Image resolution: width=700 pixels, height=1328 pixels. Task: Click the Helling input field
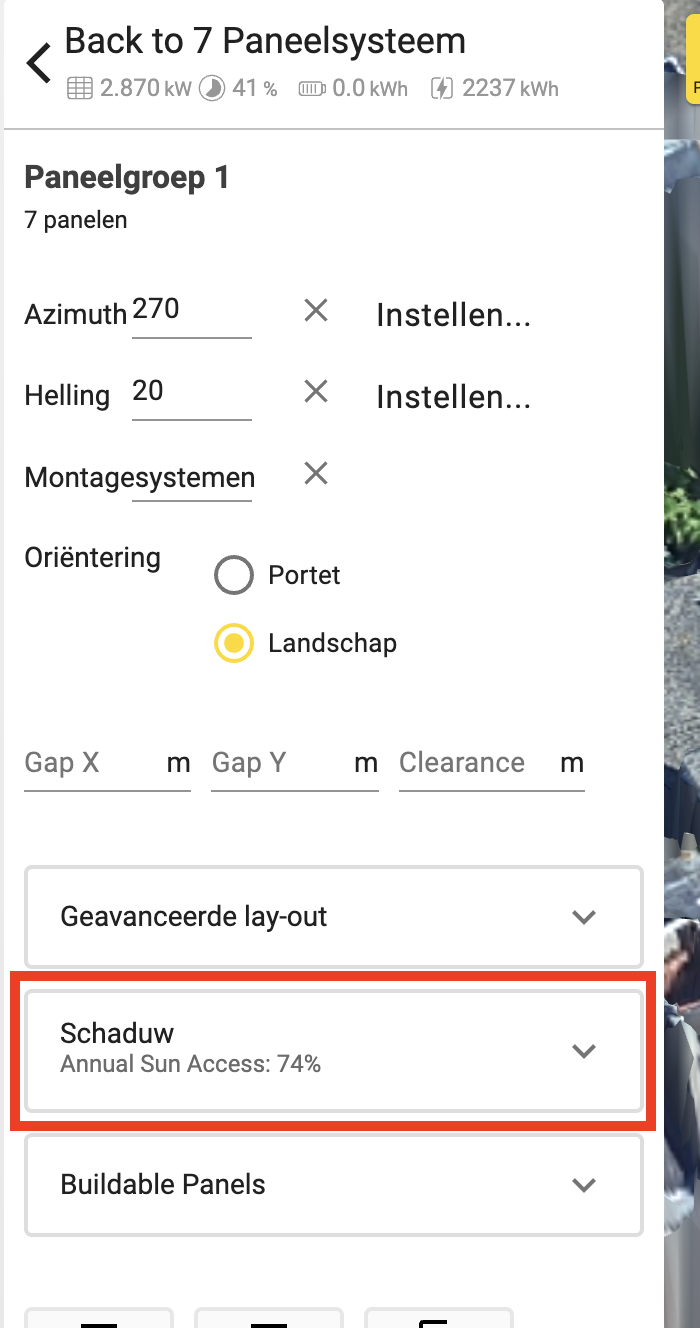192,395
